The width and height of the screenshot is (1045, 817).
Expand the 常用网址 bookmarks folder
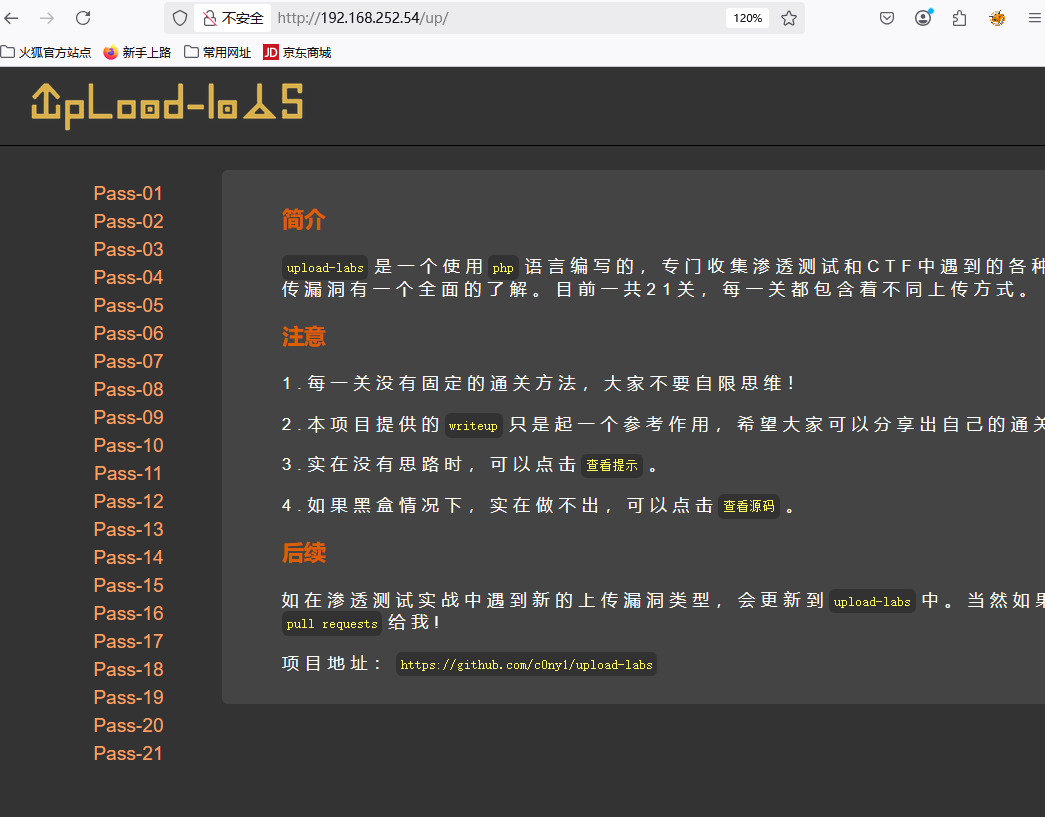[x=217, y=52]
